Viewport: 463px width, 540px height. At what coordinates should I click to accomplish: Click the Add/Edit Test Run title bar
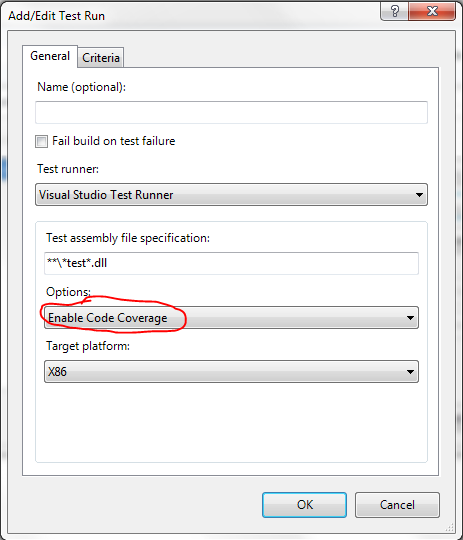[x=193, y=15]
